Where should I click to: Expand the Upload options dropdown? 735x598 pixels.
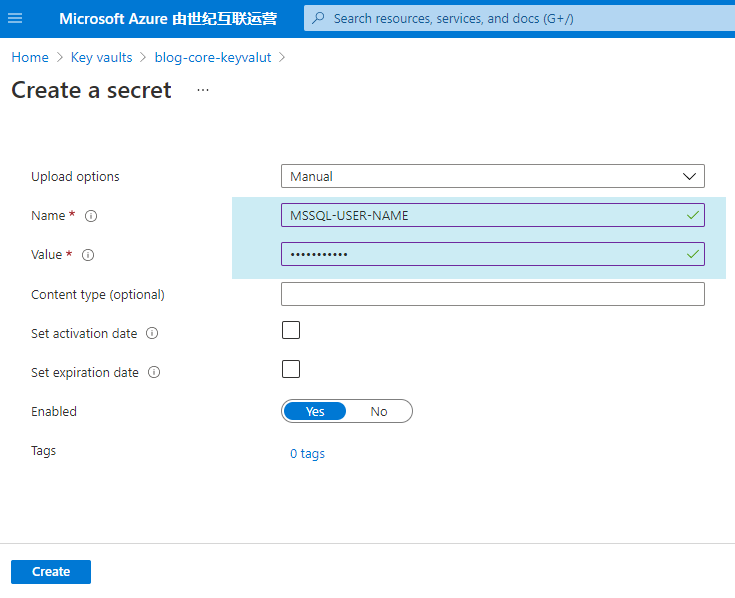point(493,176)
